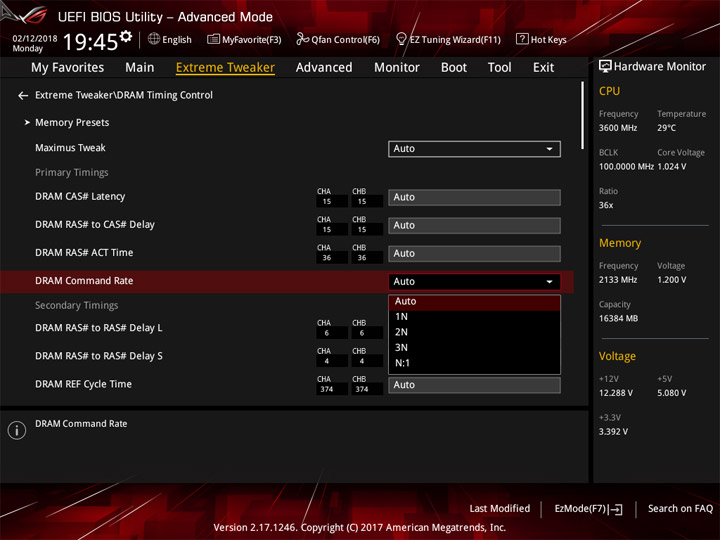Open the Monitor tab
The image size is (720, 540).
click(397, 68)
